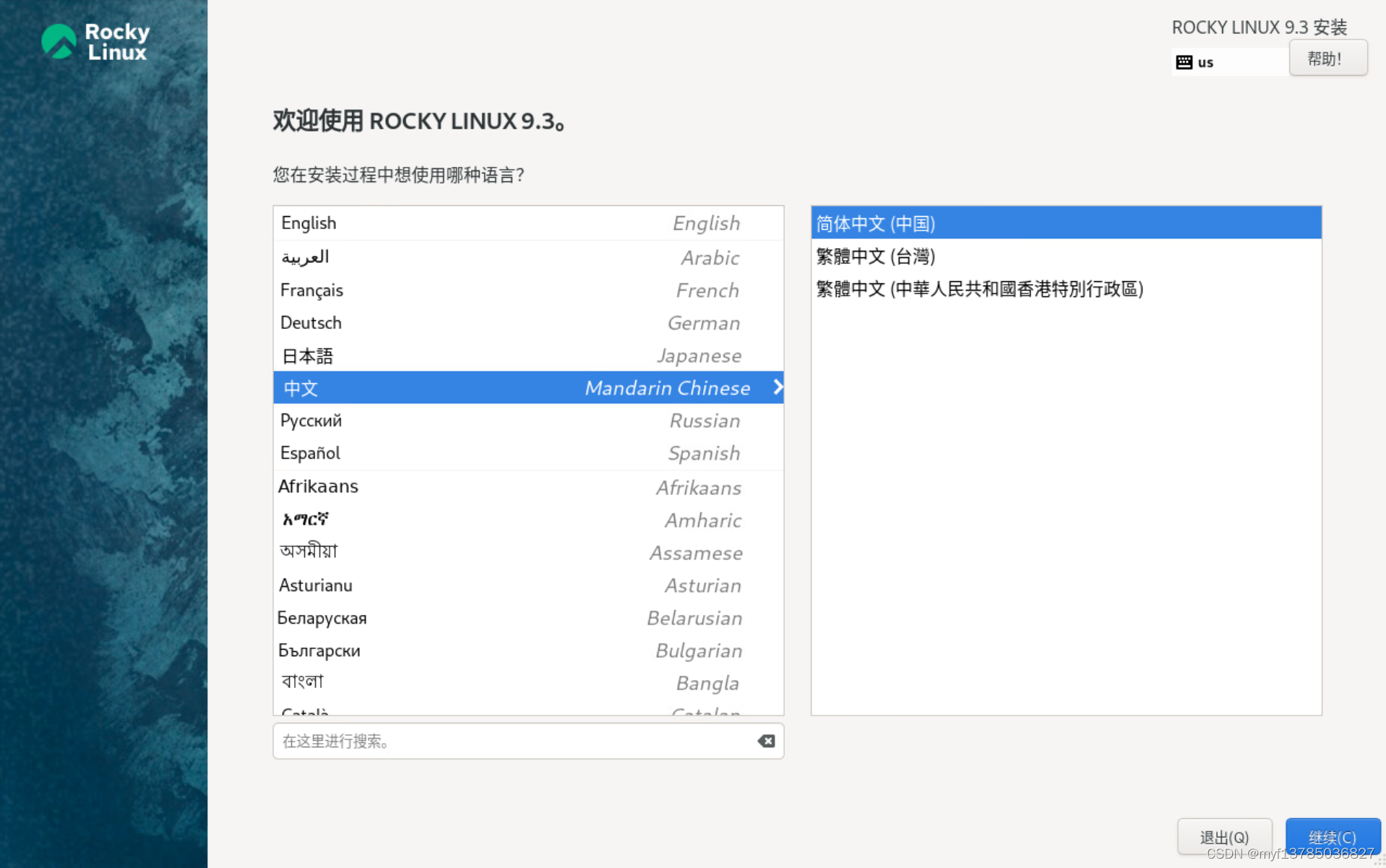1386x868 pixels.
Task: Pick Русский Russian language
Action: 528,420
